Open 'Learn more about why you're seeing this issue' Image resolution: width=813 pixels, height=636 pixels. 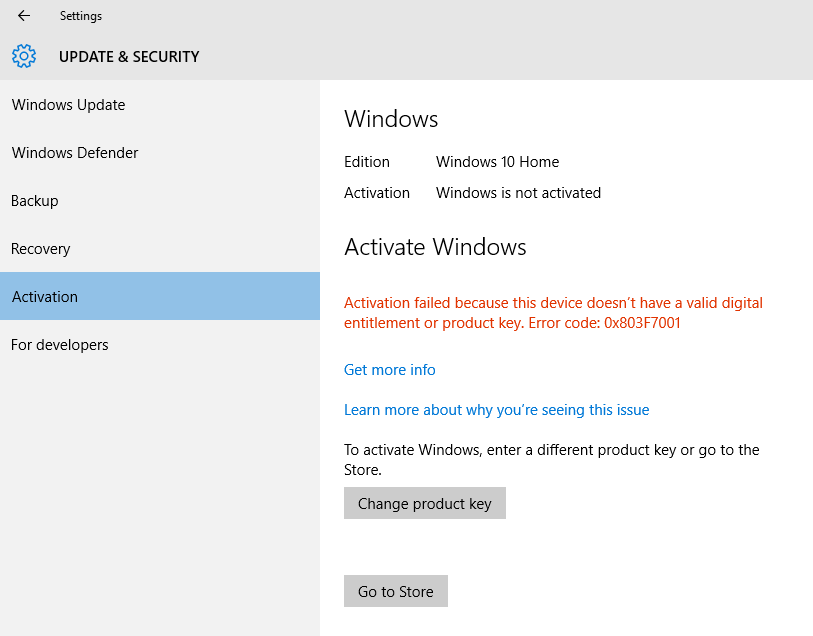tap(496, 410)
